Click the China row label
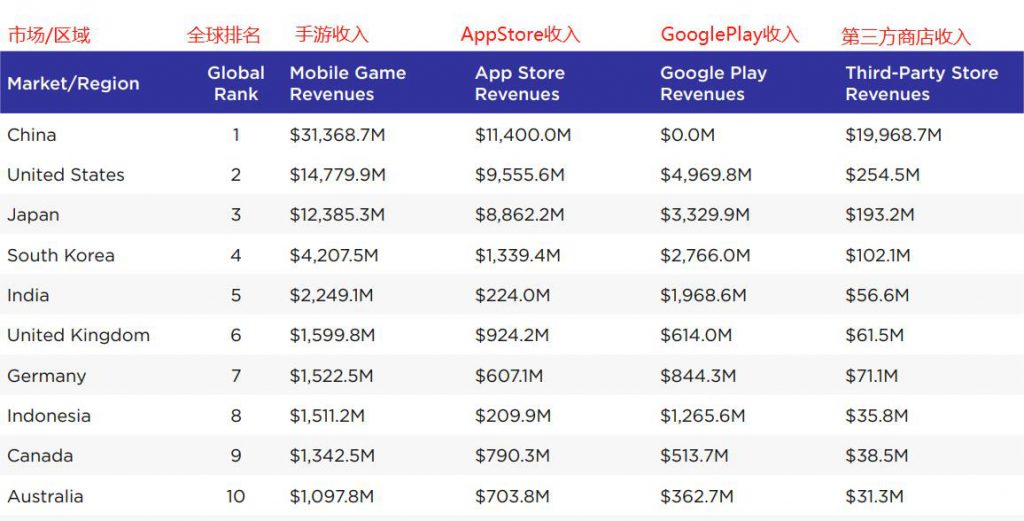 [x=32, y=135]
